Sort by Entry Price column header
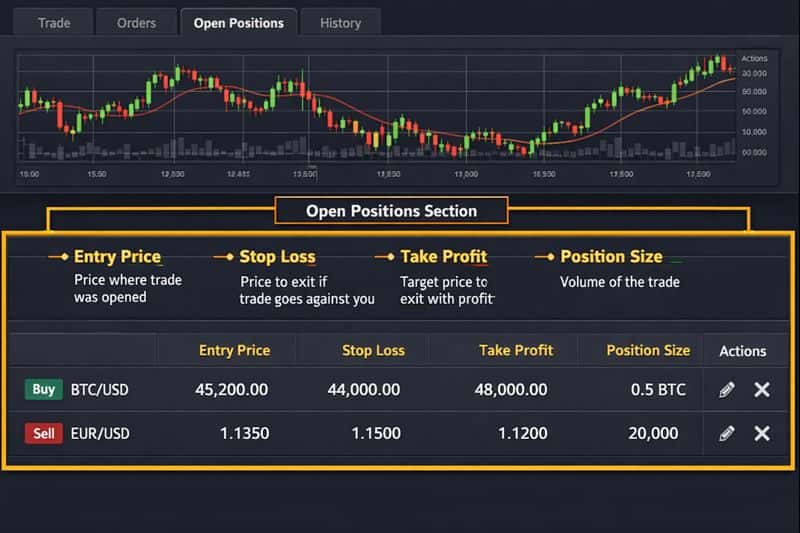800x533 pixels. coord(234,350)
